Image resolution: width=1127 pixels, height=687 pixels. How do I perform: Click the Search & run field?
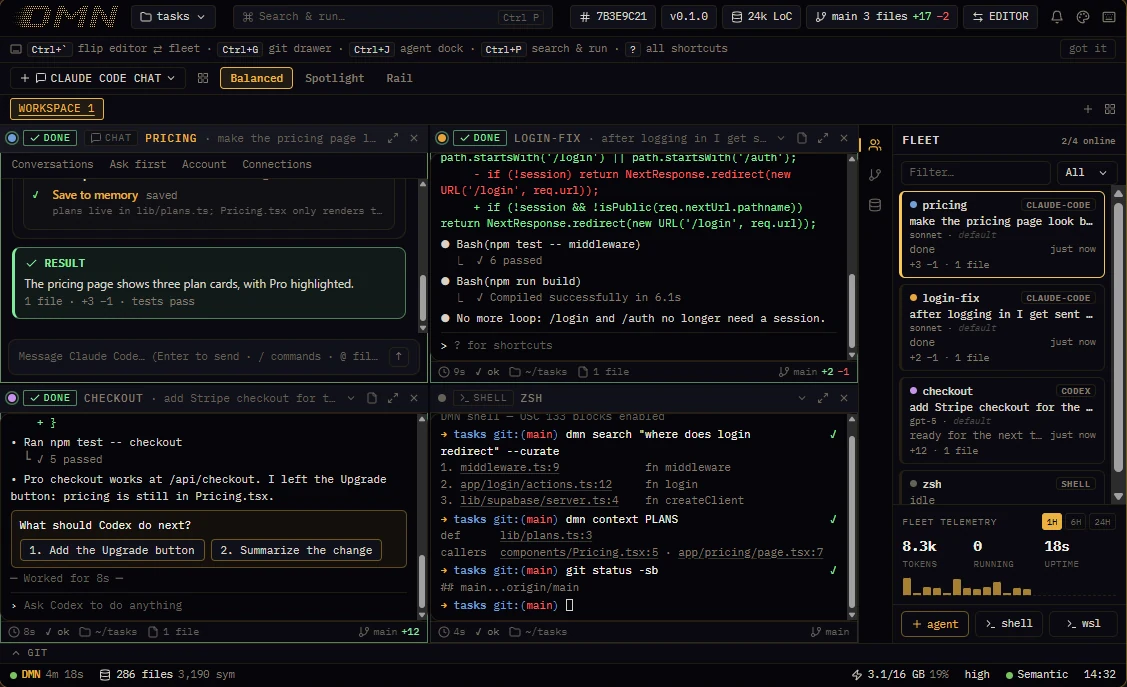pyautogui.click(x=393, y=17)
